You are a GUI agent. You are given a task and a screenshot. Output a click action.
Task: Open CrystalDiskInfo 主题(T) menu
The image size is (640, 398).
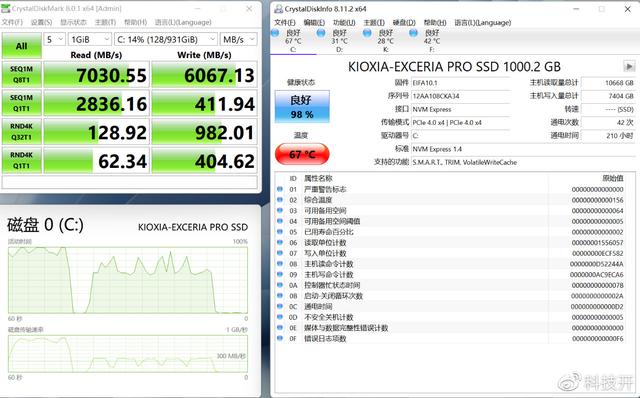pos(374,22)
